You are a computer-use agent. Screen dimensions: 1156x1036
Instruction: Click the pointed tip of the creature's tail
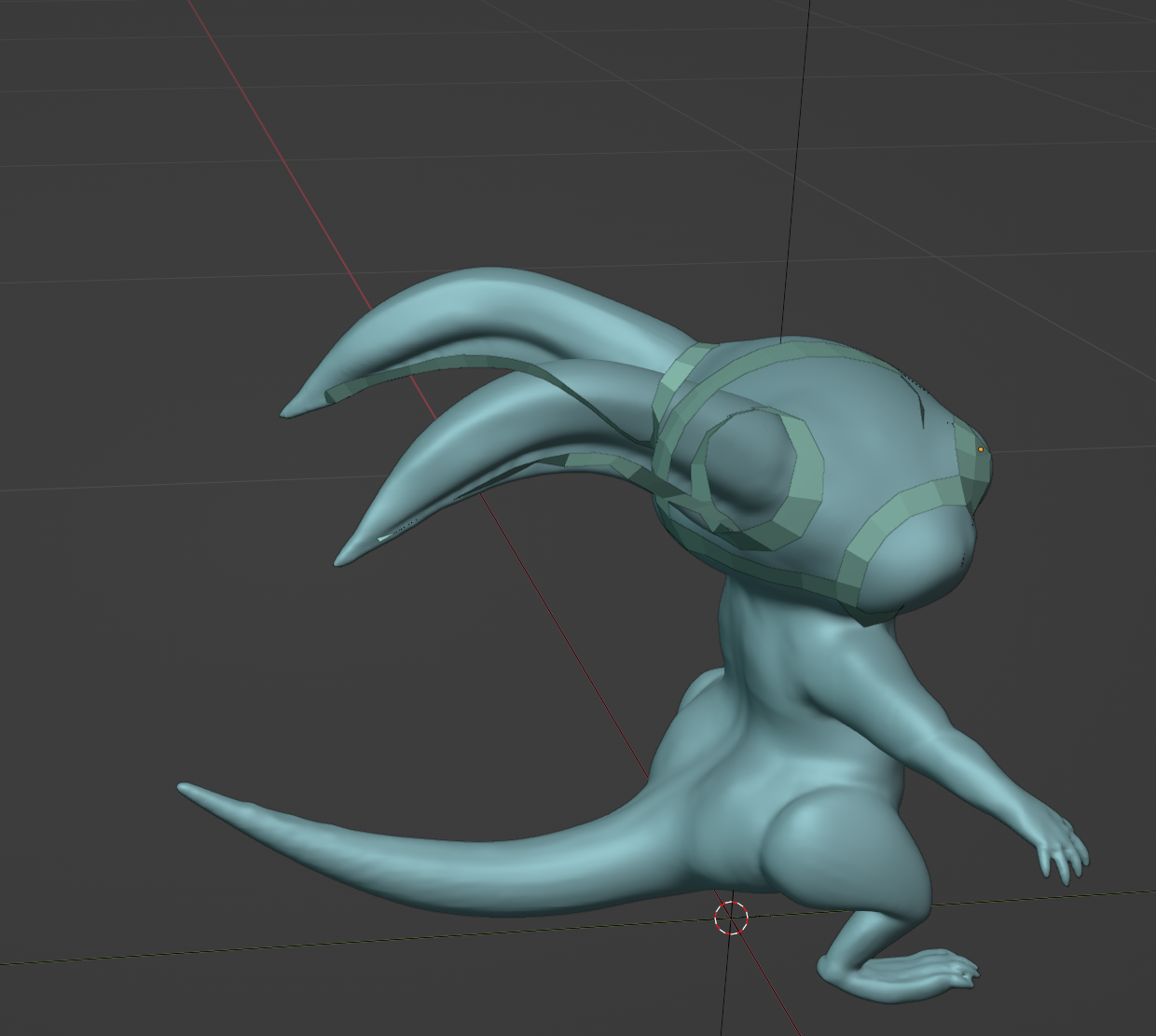point(184,788)
